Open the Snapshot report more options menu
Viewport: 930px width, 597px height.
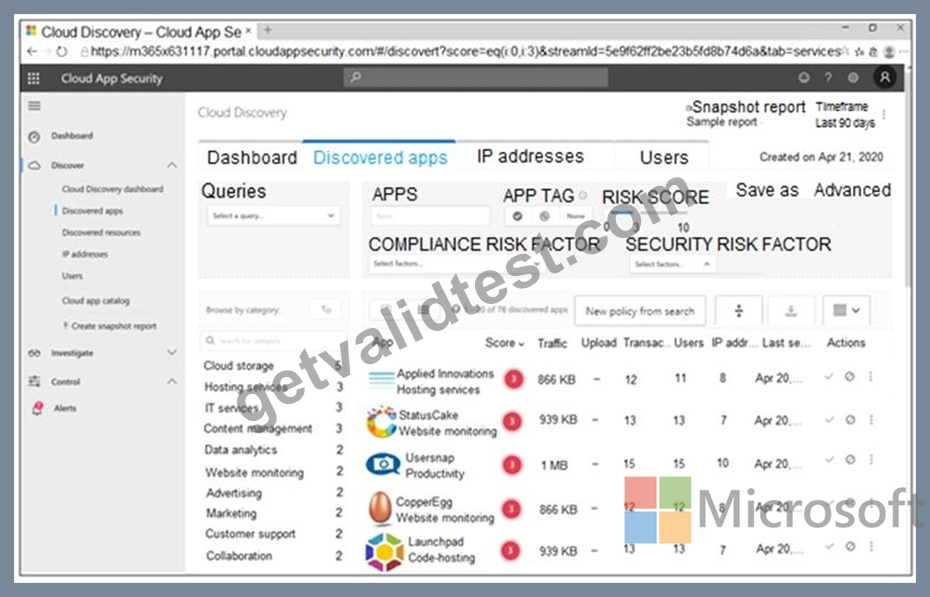pos(884,114)
